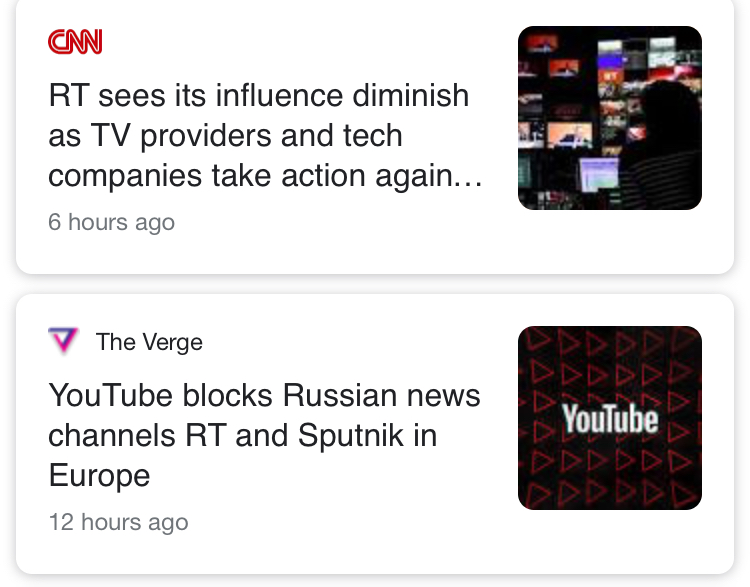
Task: Click the YouTube wordmark in the thumbnail
Action: [x=609, y=419]
